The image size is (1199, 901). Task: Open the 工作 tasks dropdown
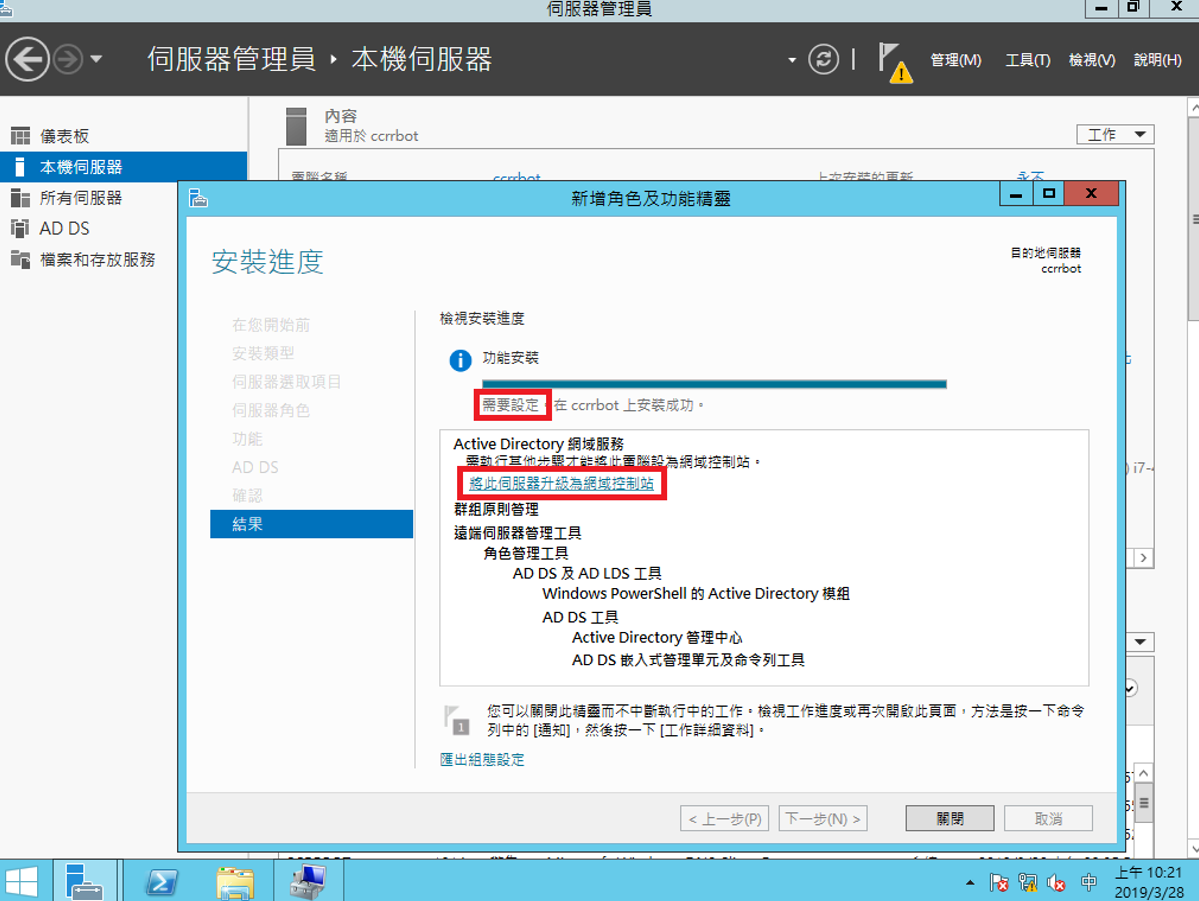pos(1115,135)
